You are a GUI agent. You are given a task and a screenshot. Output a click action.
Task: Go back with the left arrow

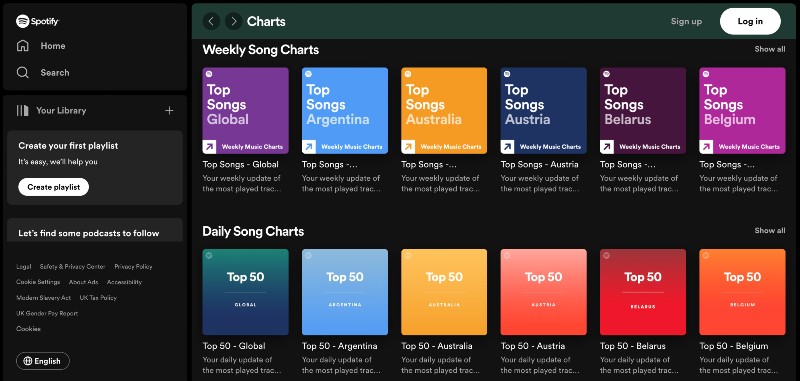coord(211,21)
